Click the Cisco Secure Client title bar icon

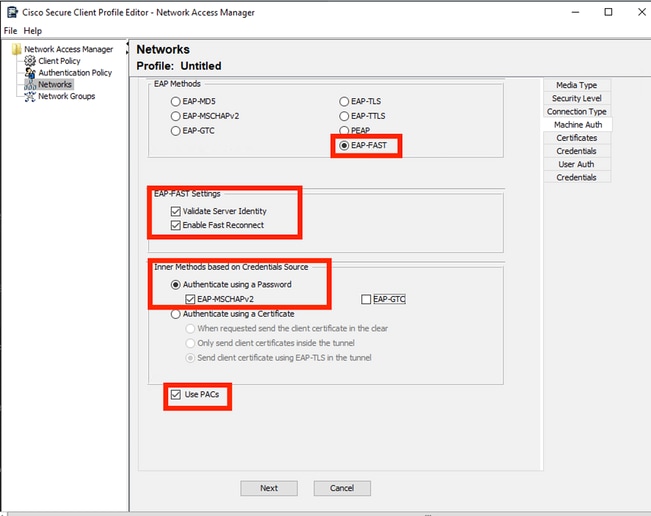[x=12, y=12]
